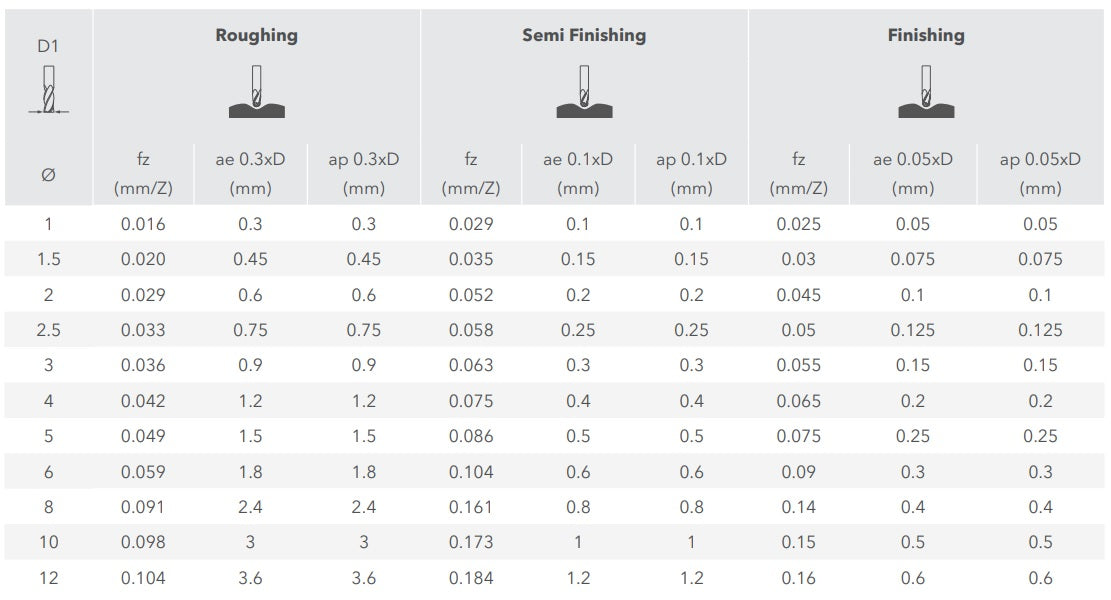
Task: Select the Roughing section heading
Action: pos(256,36)
